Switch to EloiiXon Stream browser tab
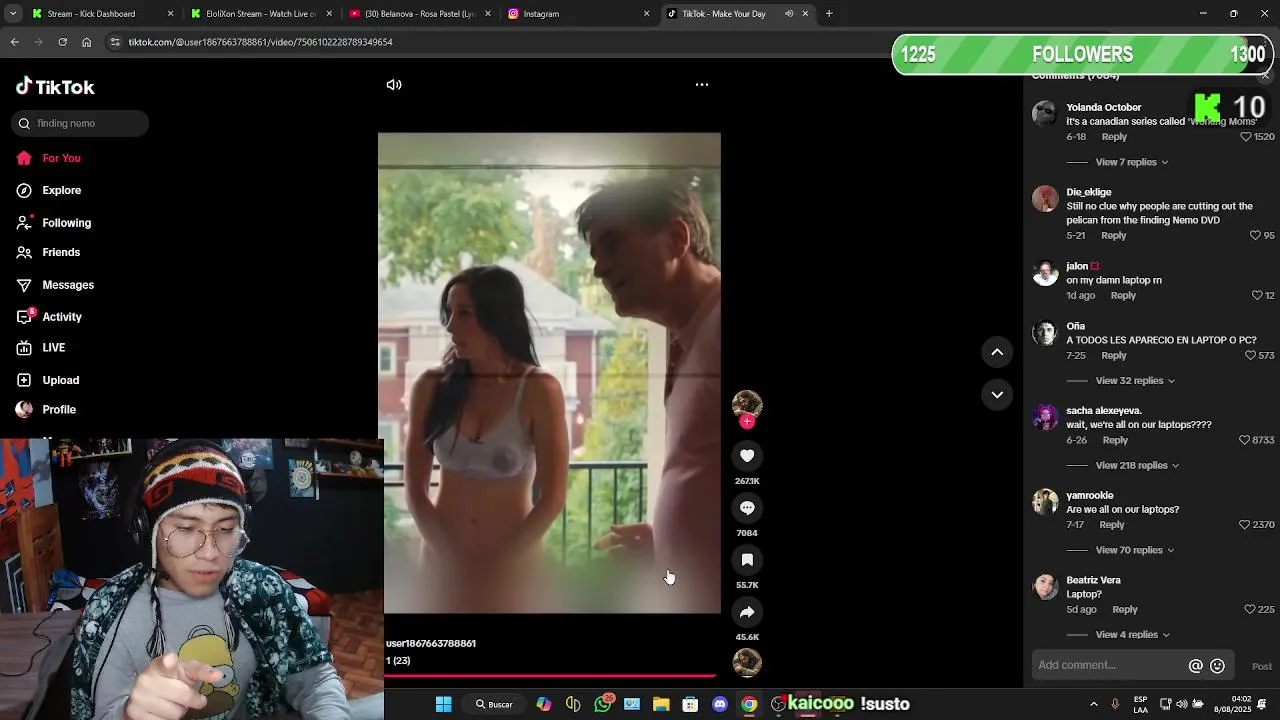Image resolution: width=1280 pixels, height=720 pixels. click(260, 14)
